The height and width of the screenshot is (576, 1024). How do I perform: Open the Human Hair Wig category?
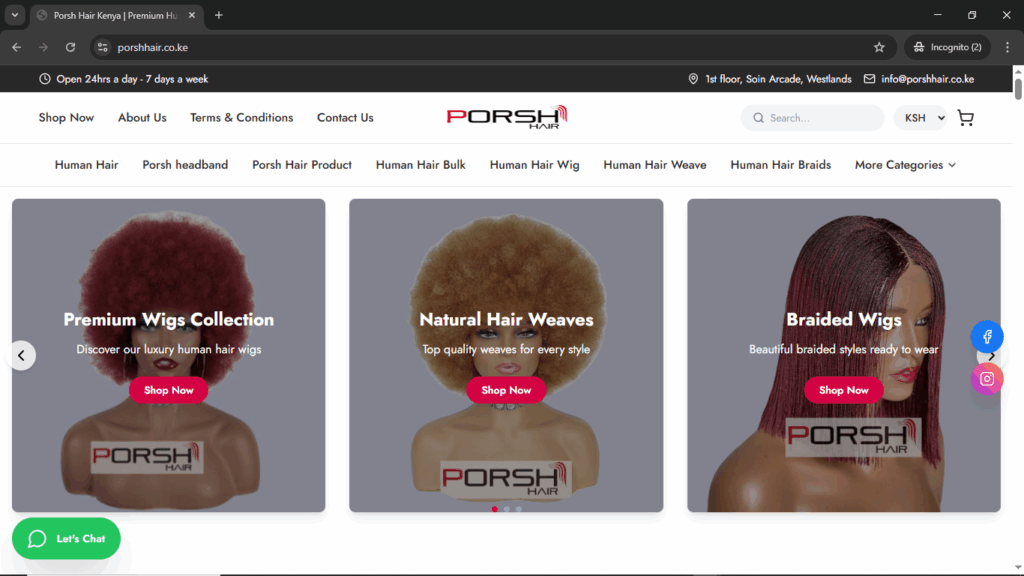(x=534, y=165)
